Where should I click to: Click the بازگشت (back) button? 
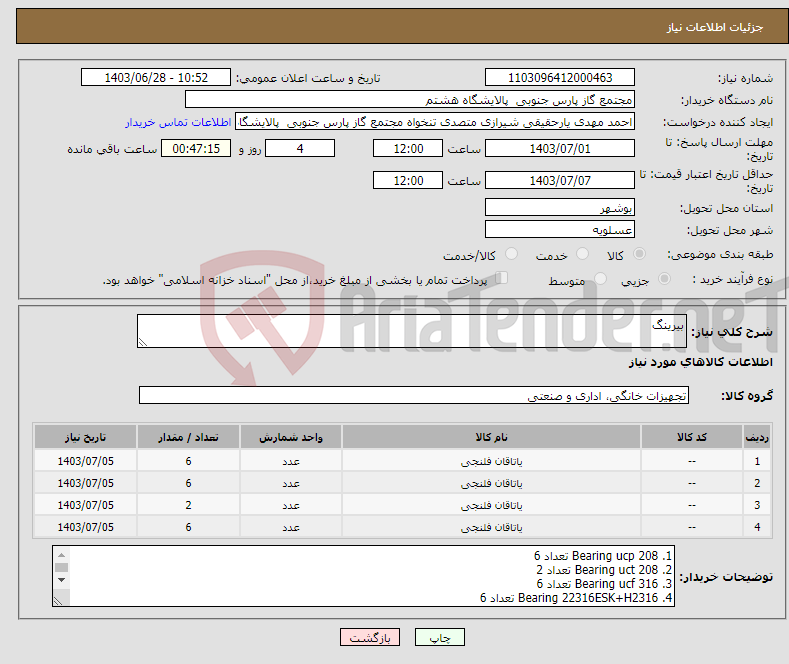point(370,637)
